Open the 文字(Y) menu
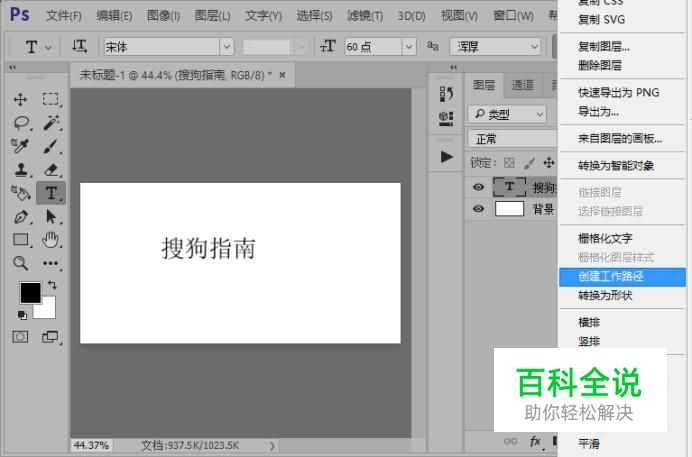The height and width of the screenshot is (457, 692). coord(263,16)
